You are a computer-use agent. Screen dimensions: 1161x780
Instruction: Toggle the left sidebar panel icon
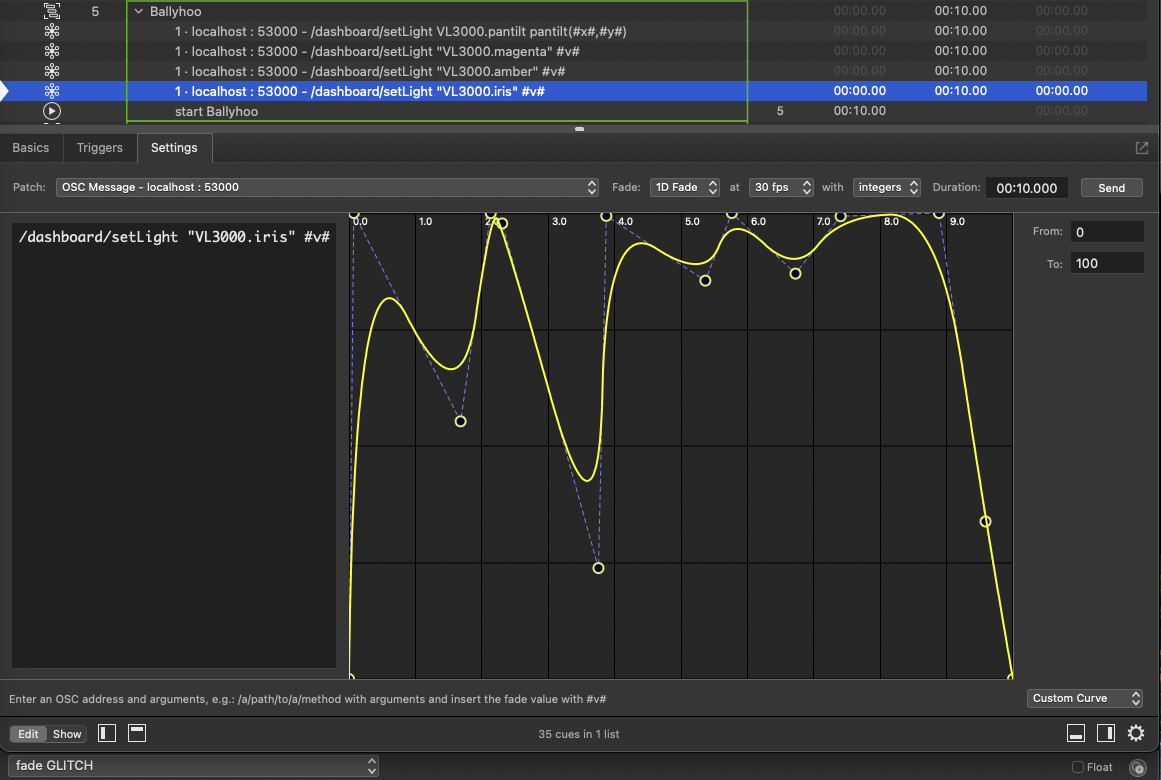point(107,734)
